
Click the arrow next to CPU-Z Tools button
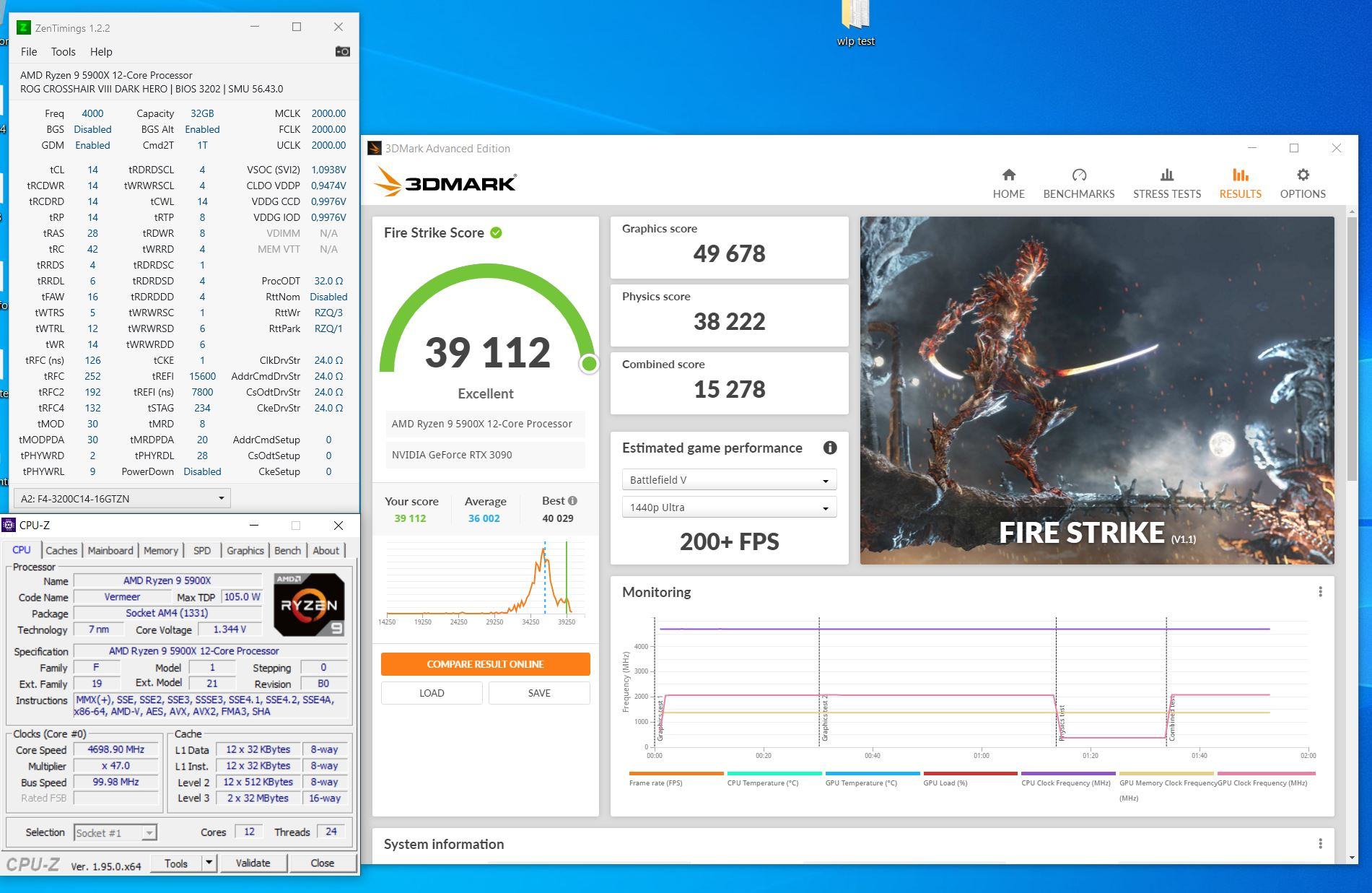click(x=209, y=863)
